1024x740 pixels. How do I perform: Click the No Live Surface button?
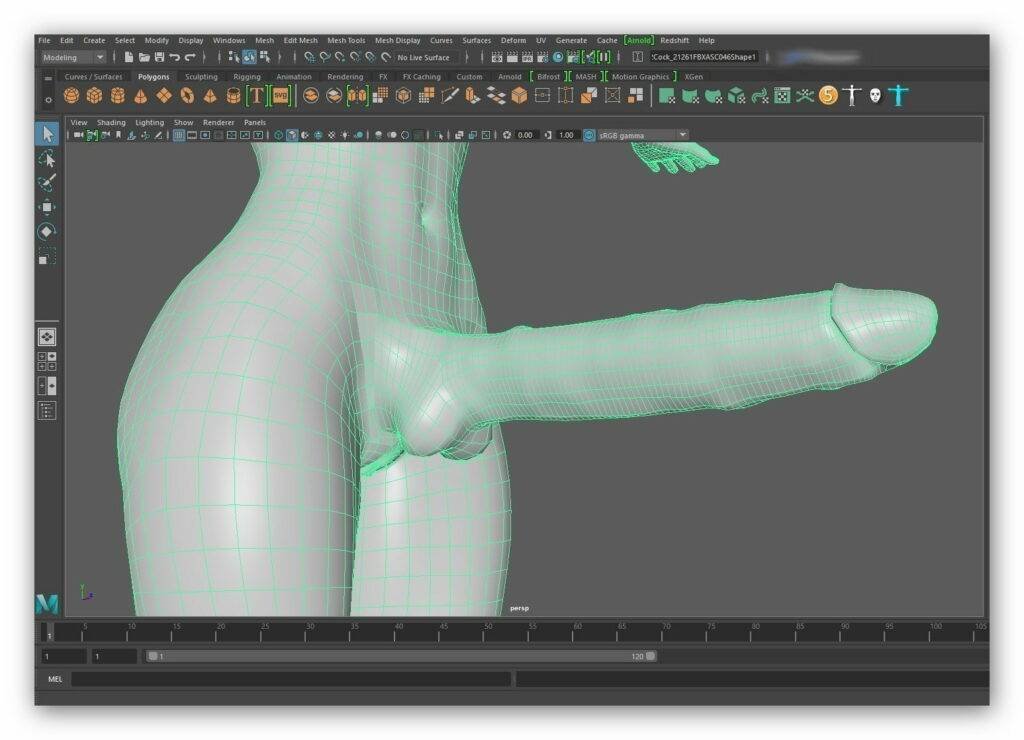tap(424, 57)
